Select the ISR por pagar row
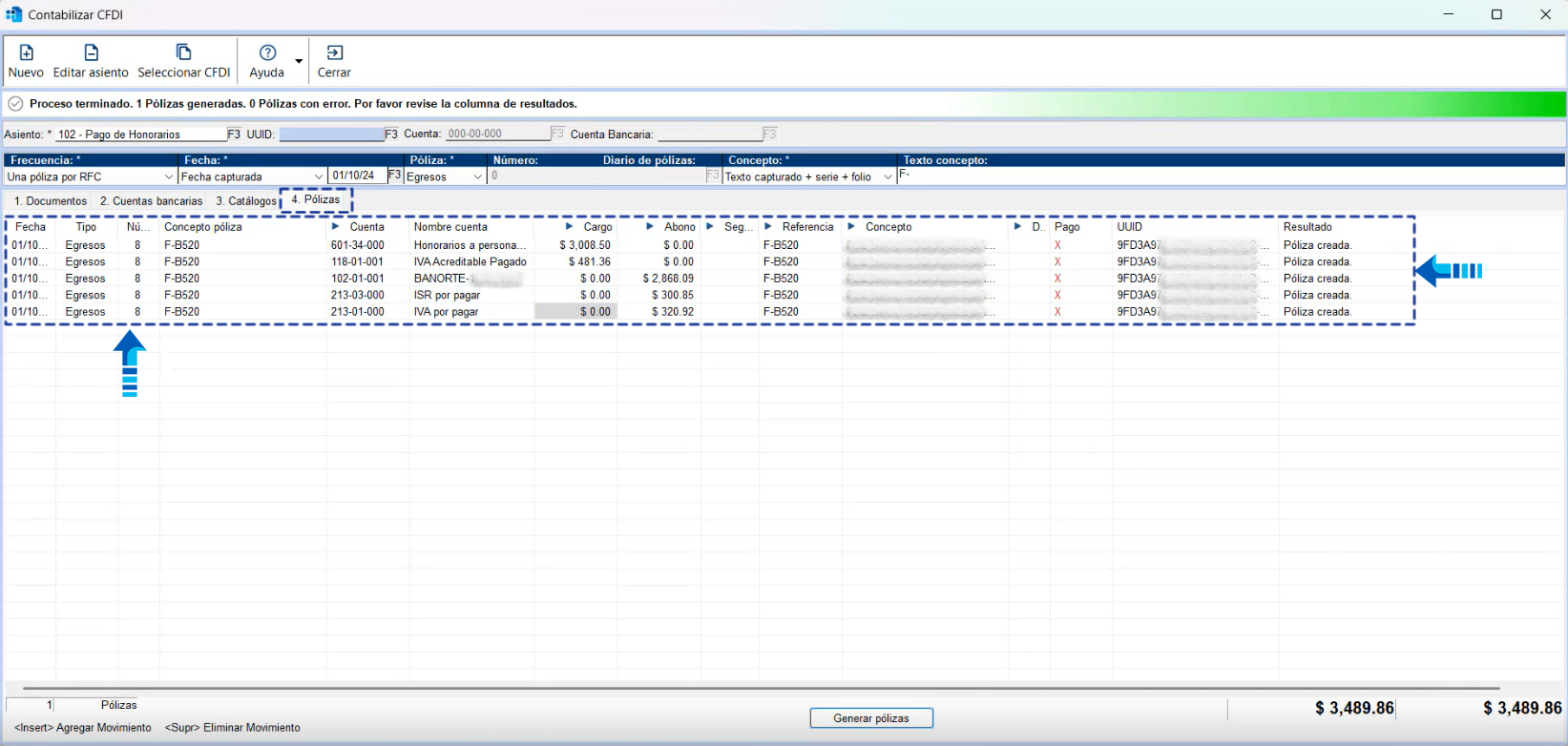 447,296
